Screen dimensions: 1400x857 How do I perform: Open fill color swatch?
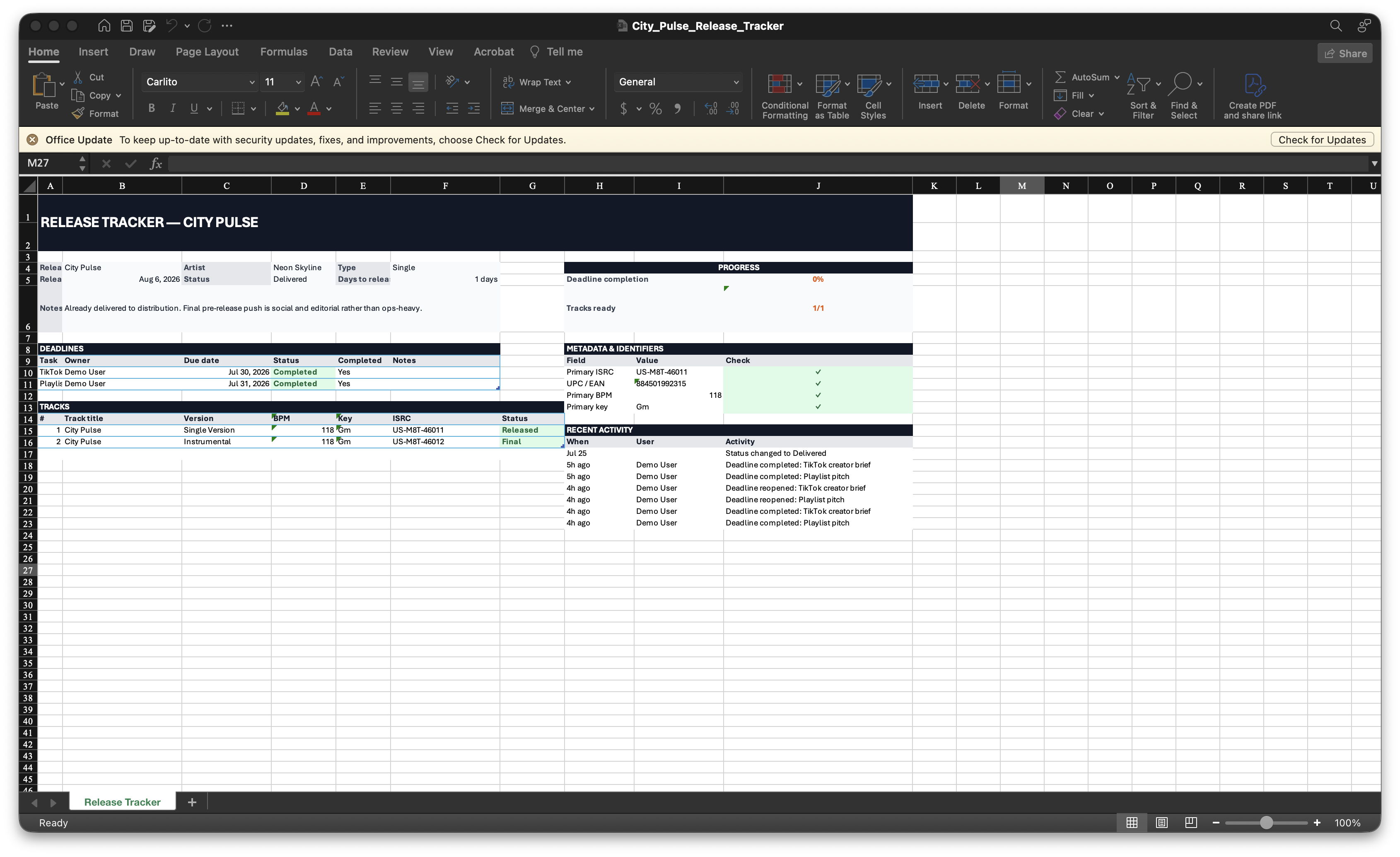pos(282,108)
